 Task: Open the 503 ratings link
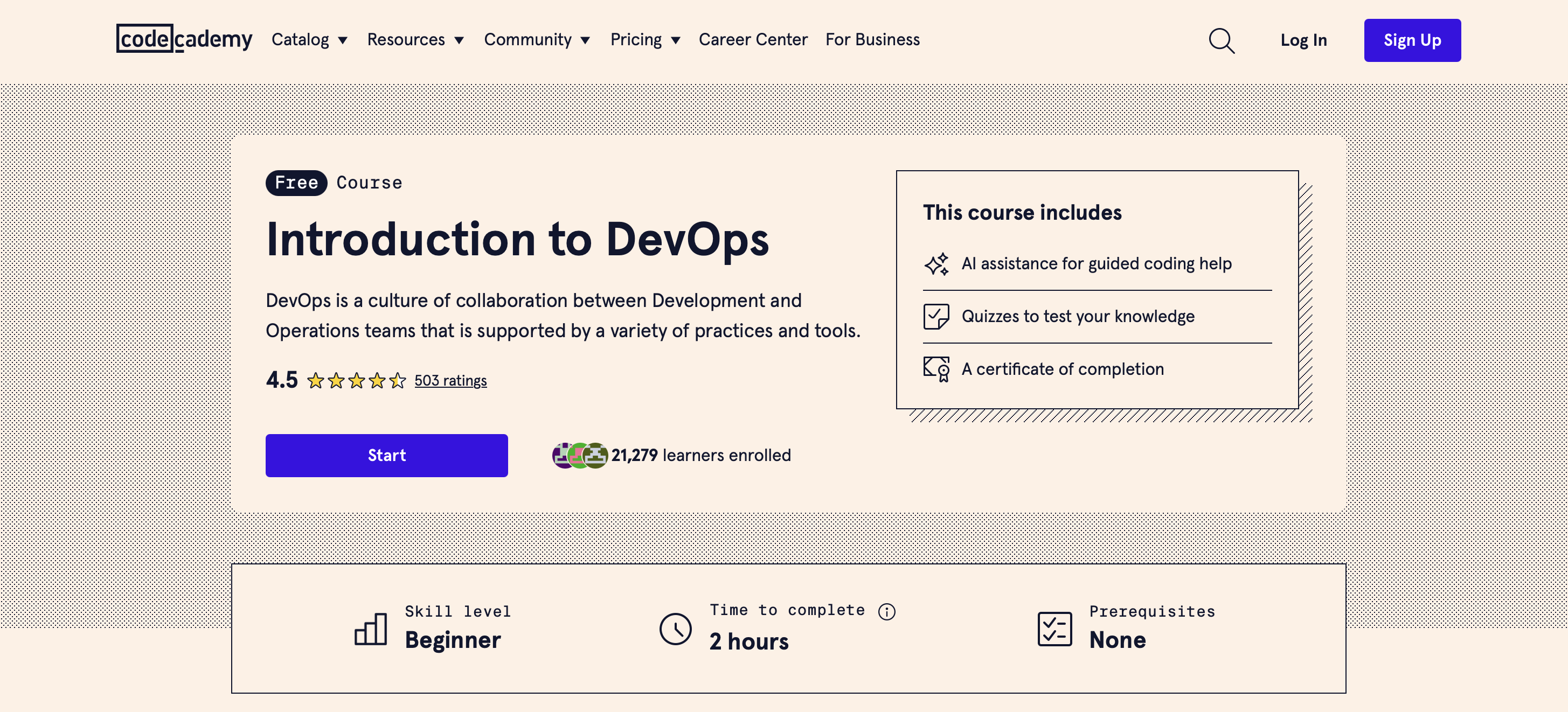[x=450, y=381]
